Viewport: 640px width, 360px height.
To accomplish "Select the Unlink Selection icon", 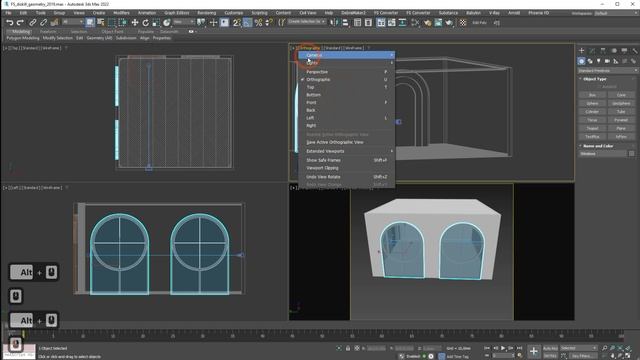I will tap(43, 22).
